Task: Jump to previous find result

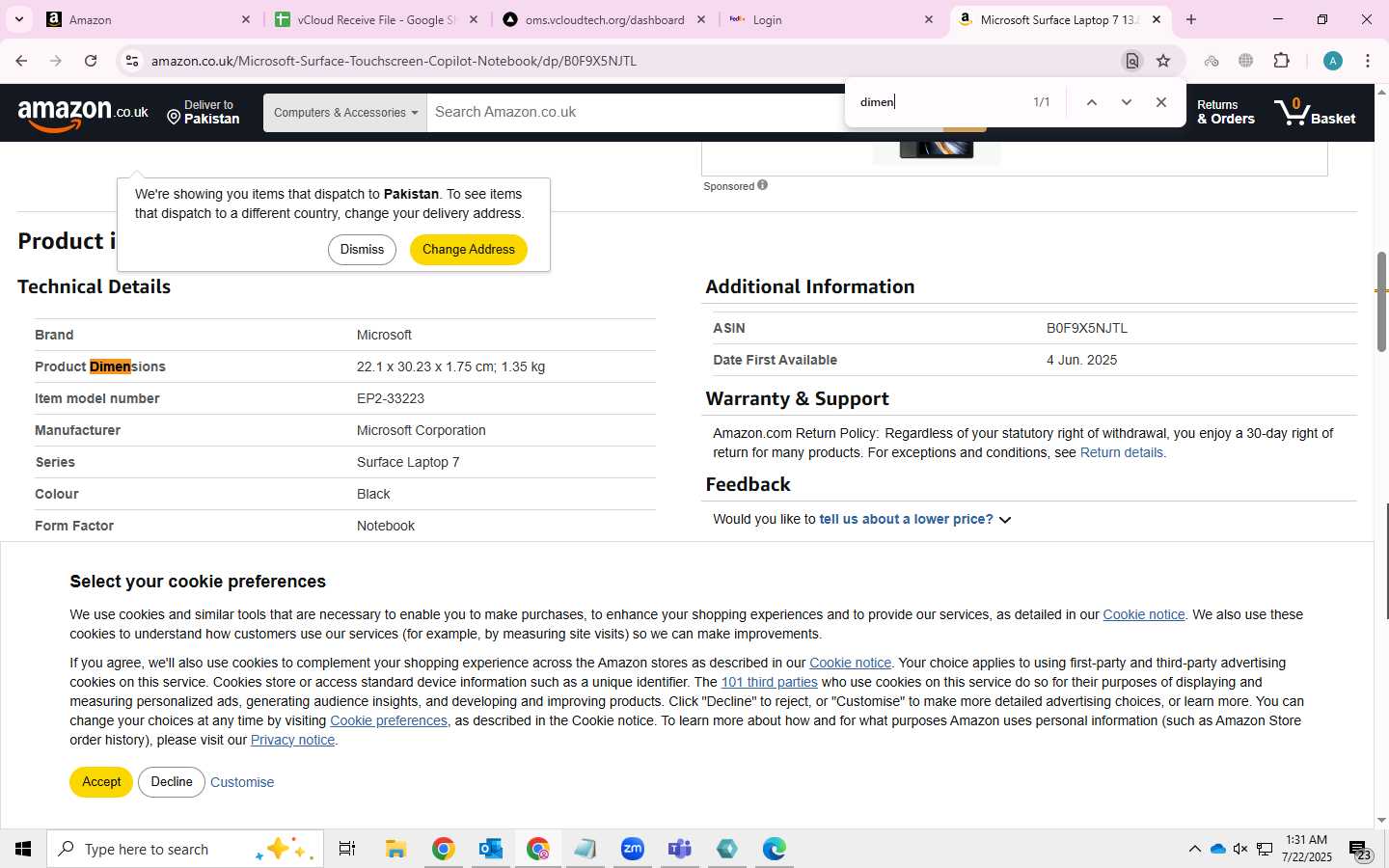Action: pos(1091,102)
